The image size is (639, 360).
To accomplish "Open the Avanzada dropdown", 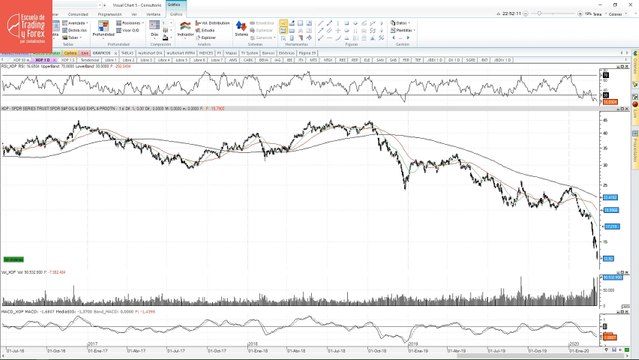I will pos(75,23).
